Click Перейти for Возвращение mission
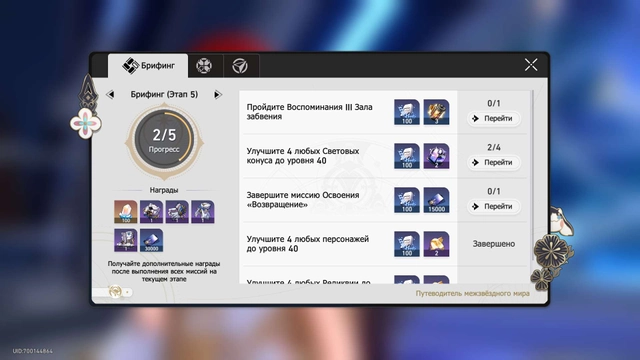Viewport: 640px width, 360px height. point(493,207)
